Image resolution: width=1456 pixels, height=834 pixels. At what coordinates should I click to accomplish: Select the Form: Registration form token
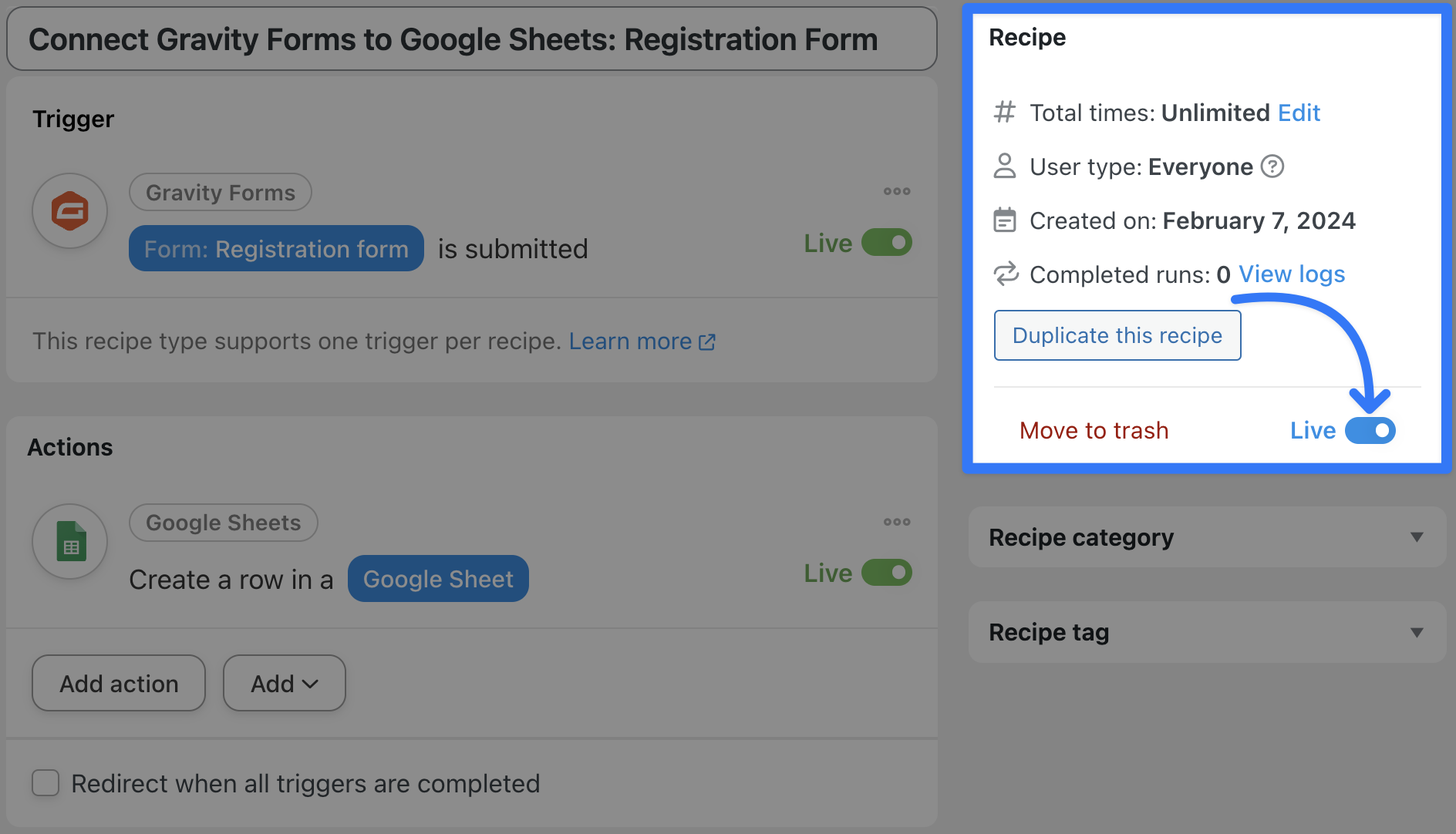[276, 248]
